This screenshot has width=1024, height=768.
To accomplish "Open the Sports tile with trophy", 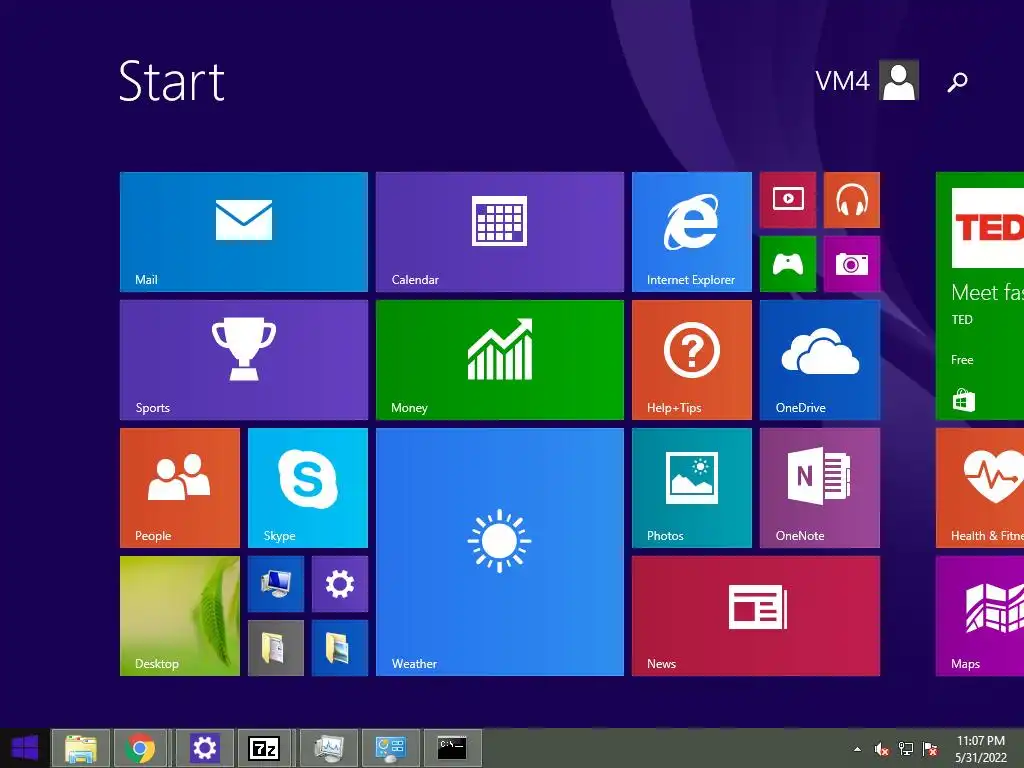I will [244, 360].
